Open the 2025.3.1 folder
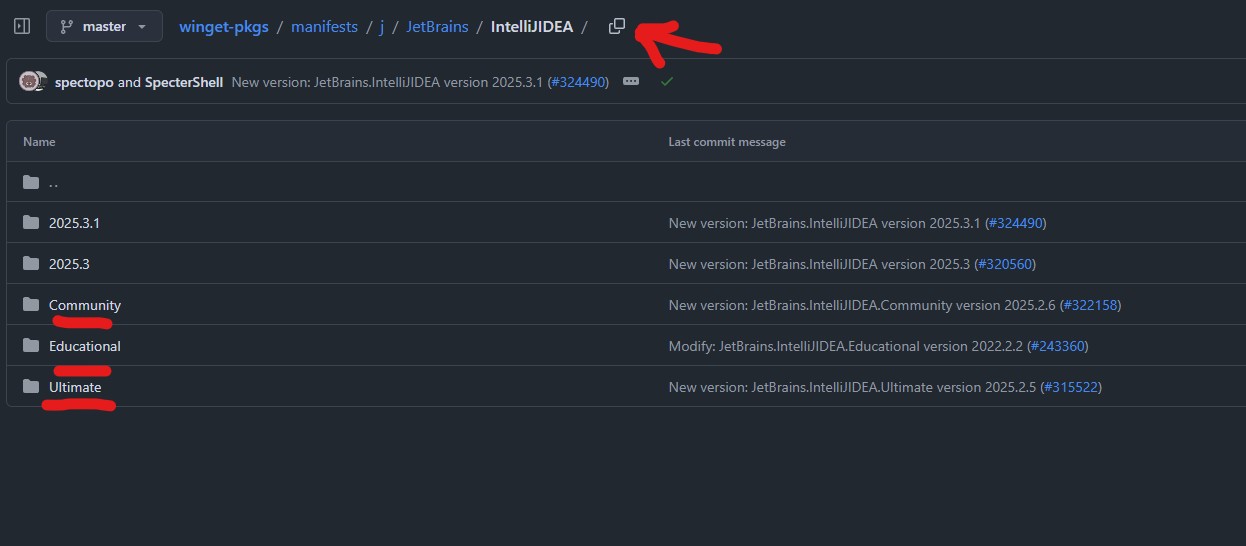The height and width of the screenshot is (546, 1246). 74,223
